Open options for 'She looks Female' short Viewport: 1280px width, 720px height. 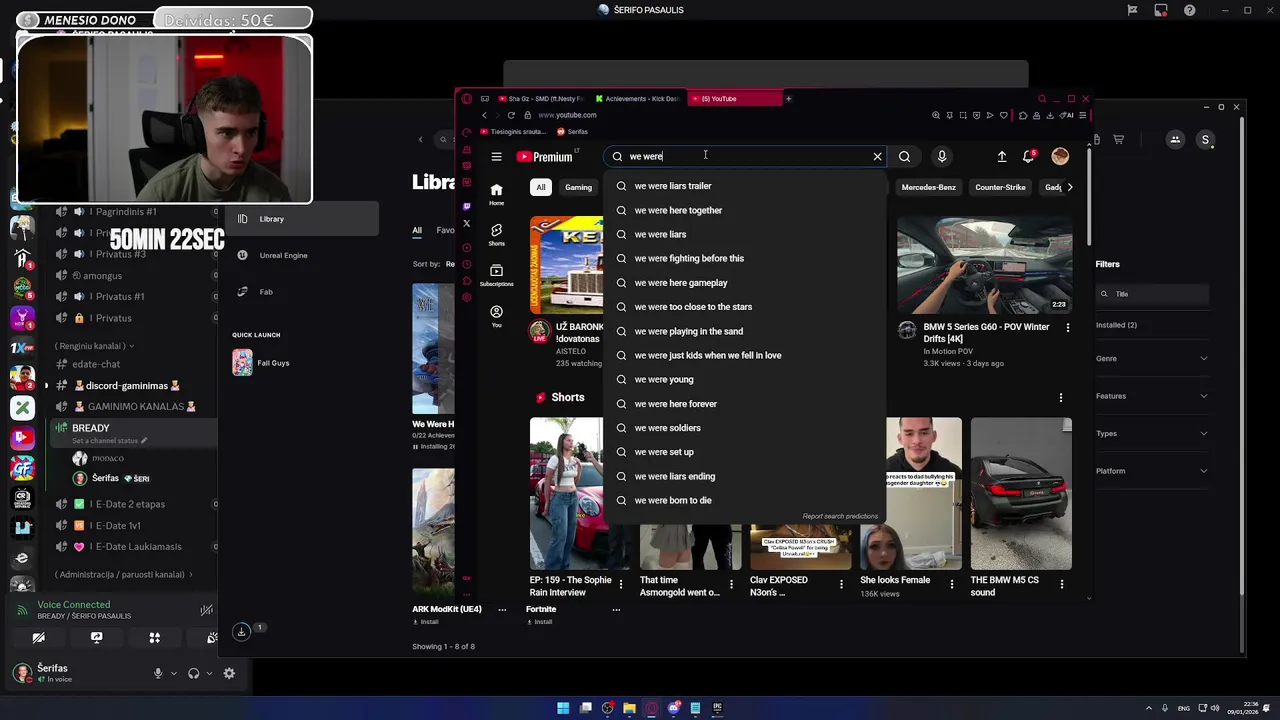pos(951,584)
